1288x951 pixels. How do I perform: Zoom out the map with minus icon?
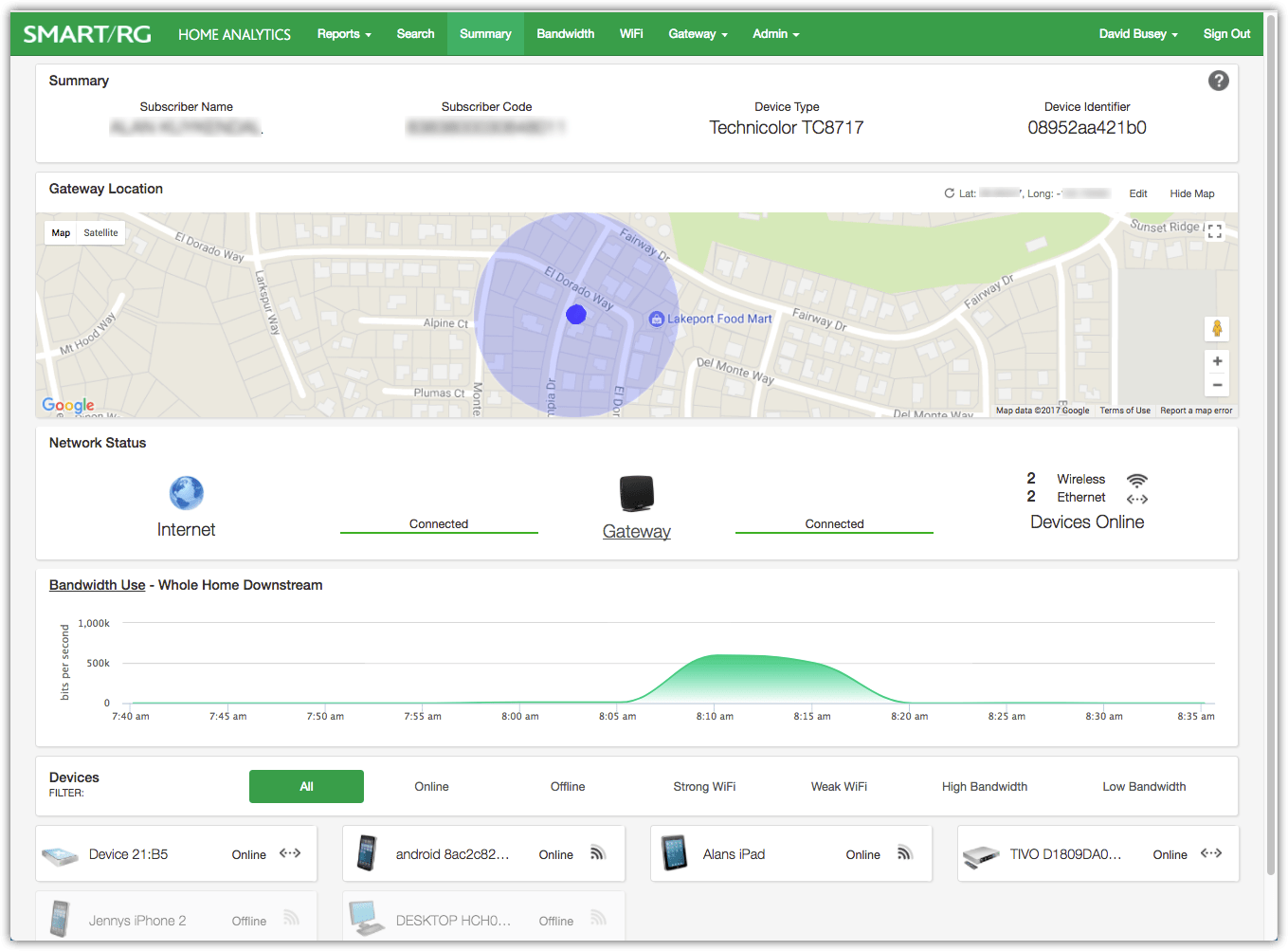coord(1217,385)
